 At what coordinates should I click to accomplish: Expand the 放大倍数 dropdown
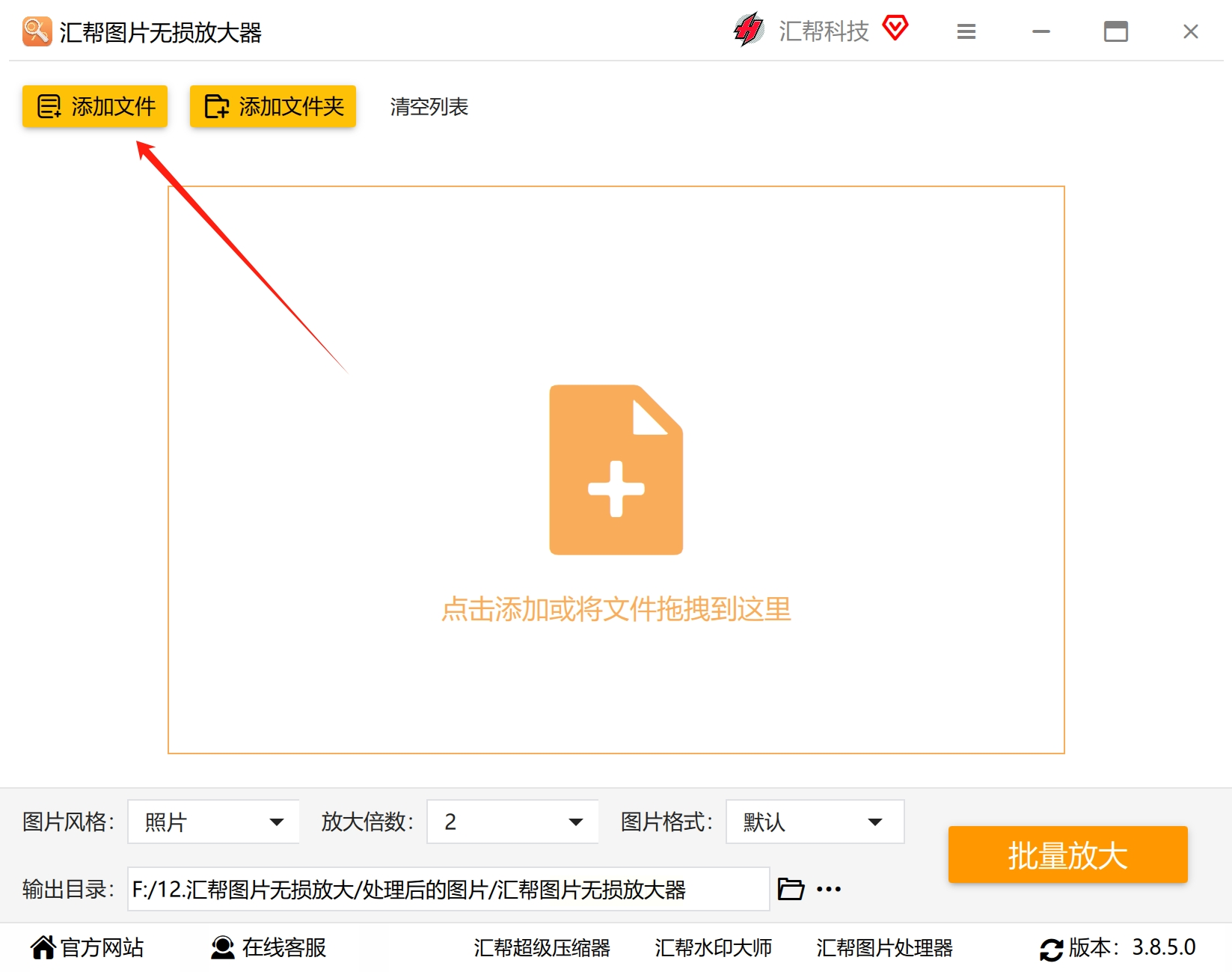pyautogui.click(x=512, y=822)
